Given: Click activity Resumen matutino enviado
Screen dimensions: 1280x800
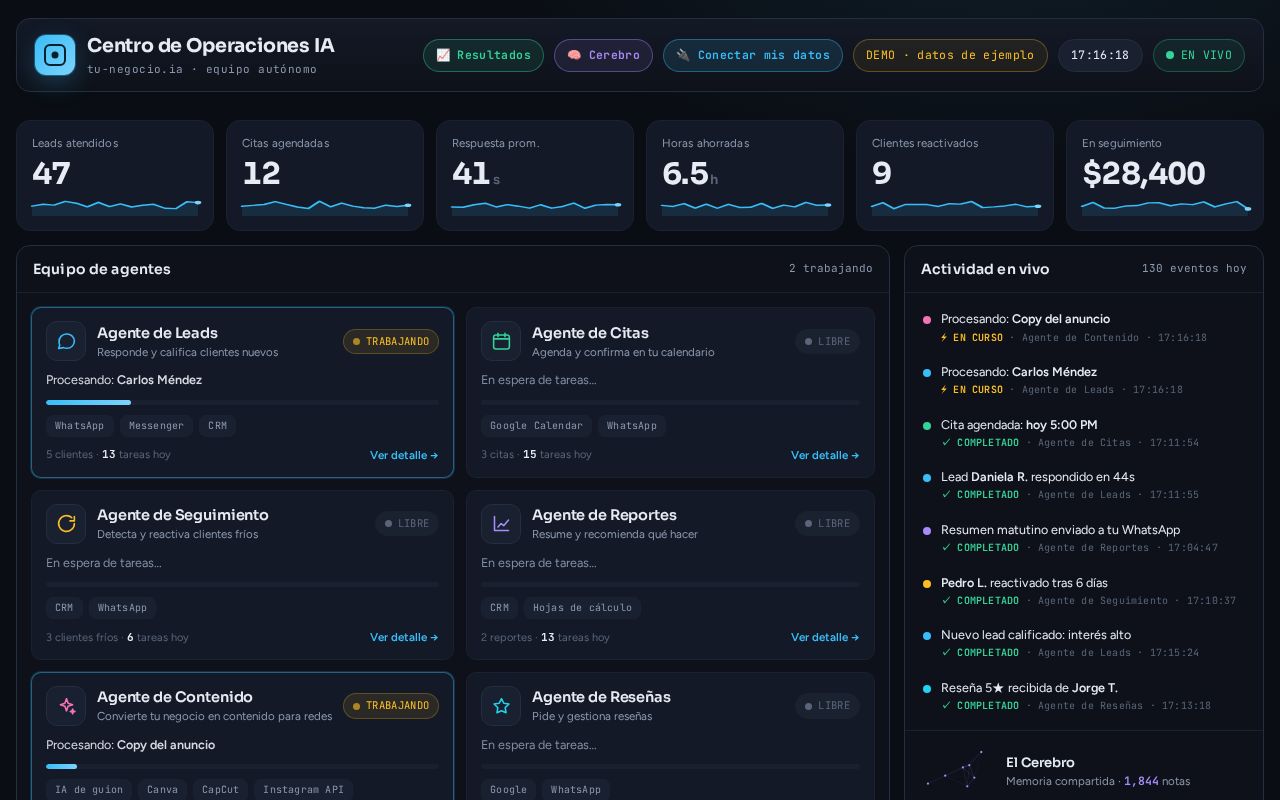Looking at the screenshot, I should pos(1084,538).
